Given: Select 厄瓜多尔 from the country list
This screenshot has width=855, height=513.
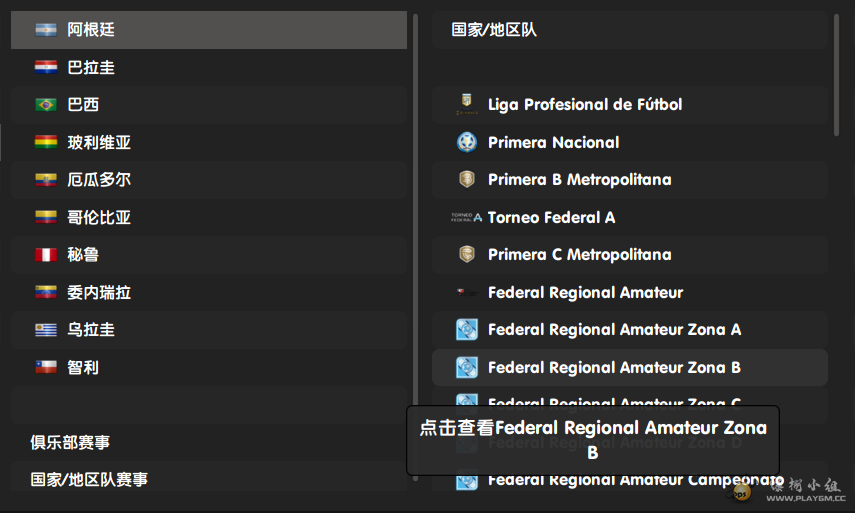Looking at the screenshot, I should point(99,180).
